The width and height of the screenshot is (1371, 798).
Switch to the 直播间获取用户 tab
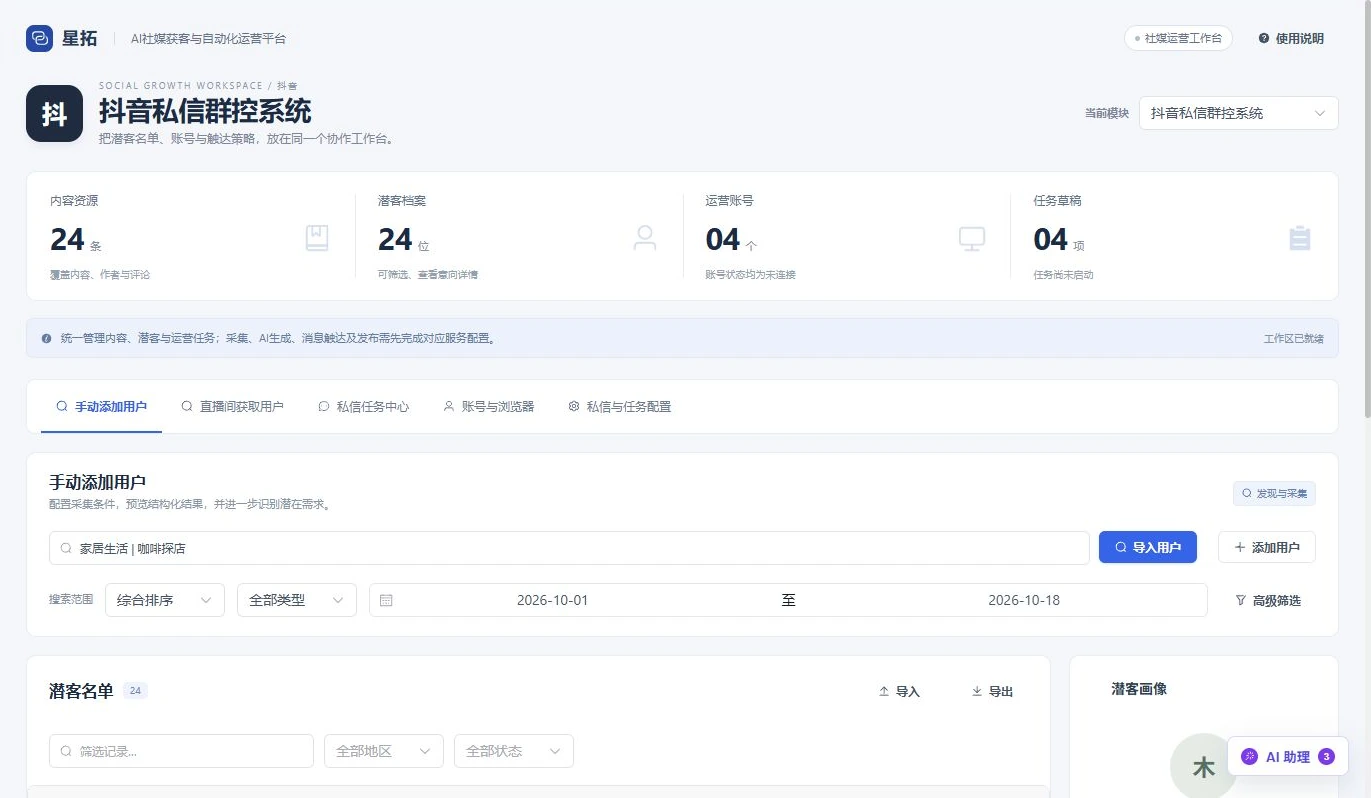point(232,406)
